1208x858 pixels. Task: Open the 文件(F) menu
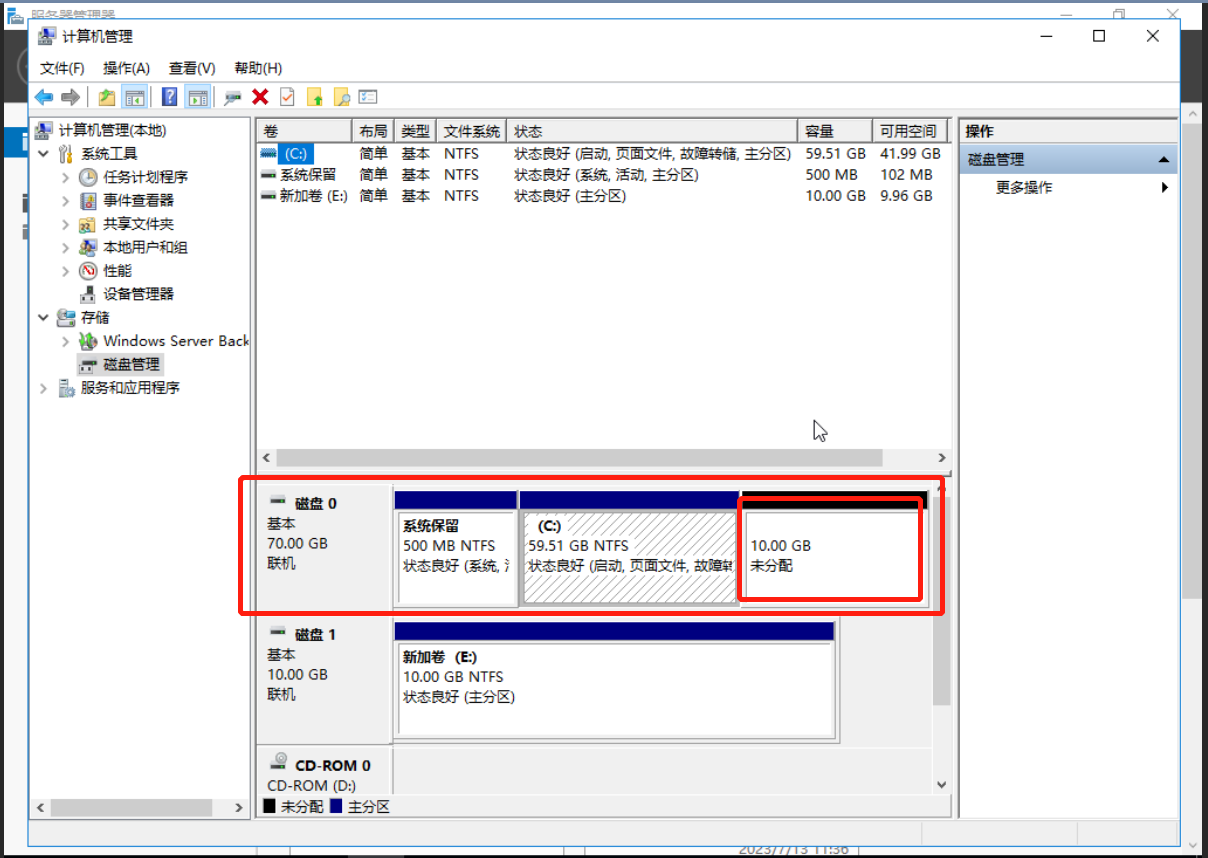(62, 68)
